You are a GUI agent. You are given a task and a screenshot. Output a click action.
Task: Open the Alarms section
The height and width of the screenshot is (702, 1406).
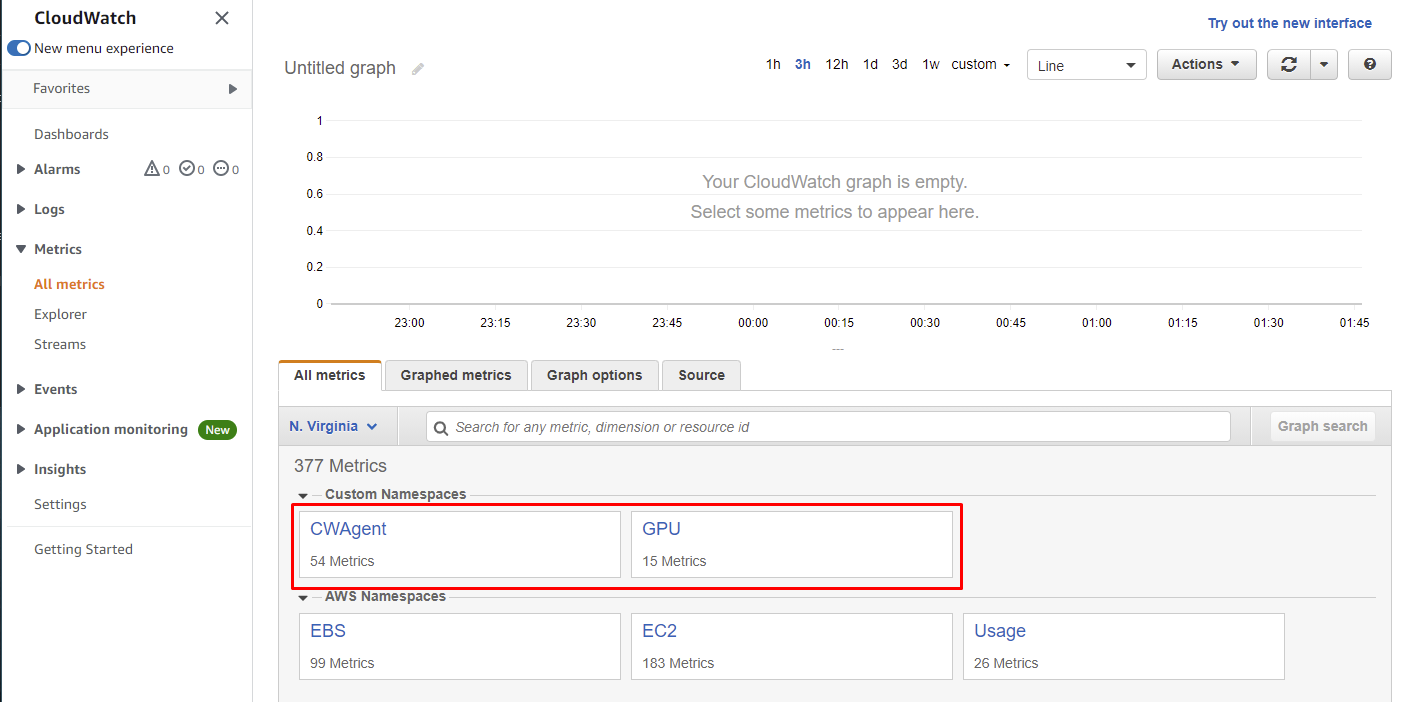pos(57,169)
